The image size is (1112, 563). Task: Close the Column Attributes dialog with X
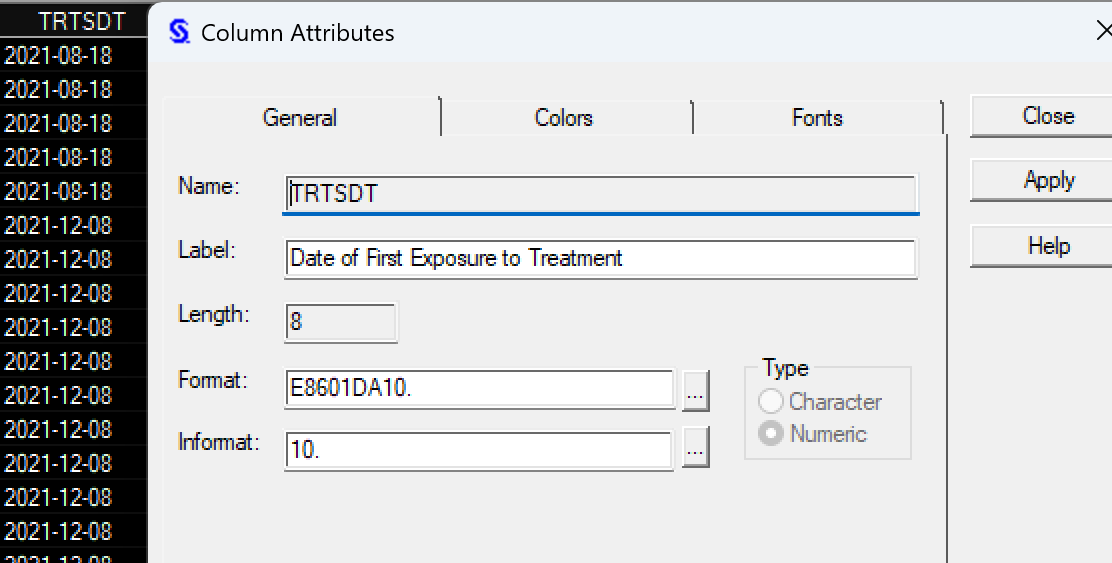pyautogui.click(x=1103, y=32)
